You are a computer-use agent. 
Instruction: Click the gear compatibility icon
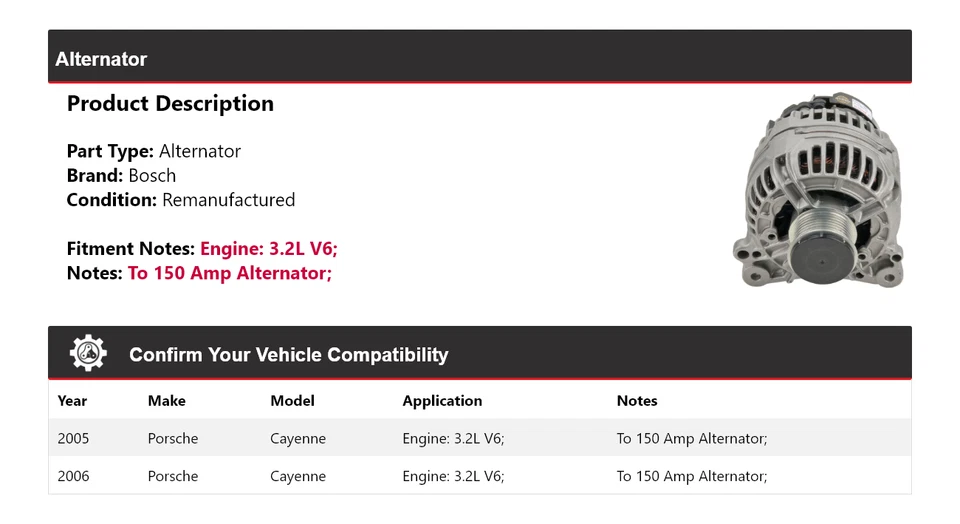[x=88, y=354]
